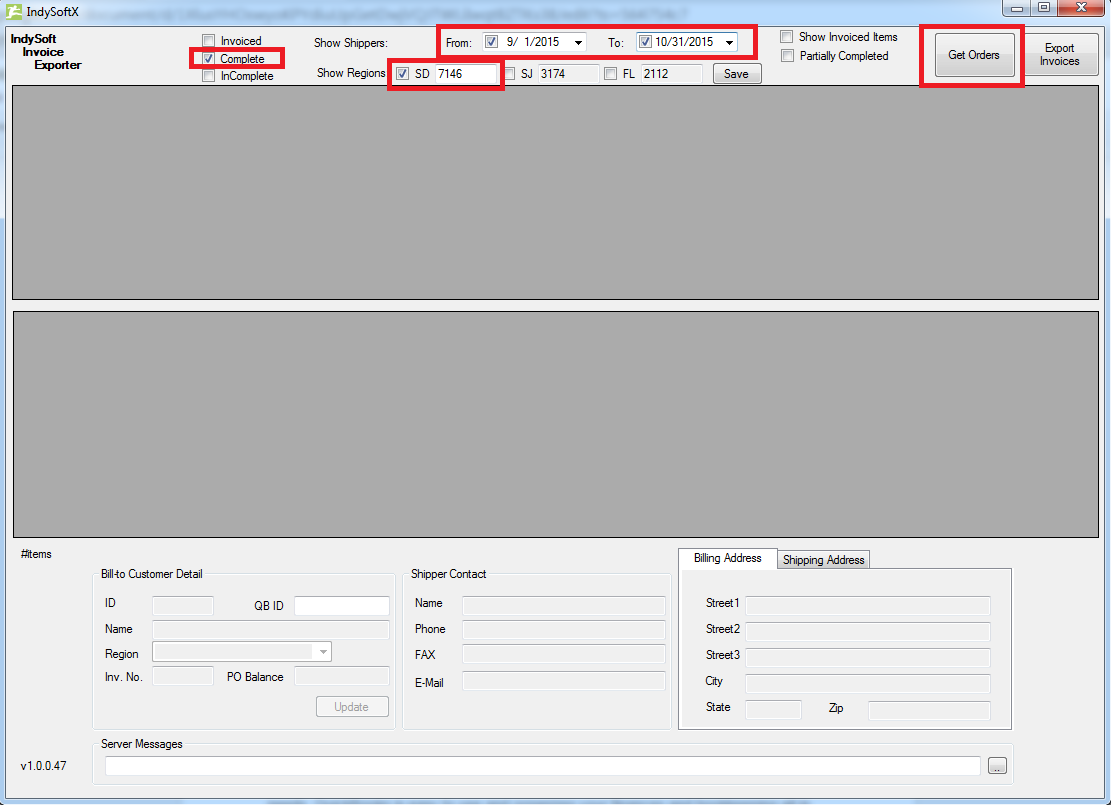
Task: Open server messages ellipsis button
Action: [998, 766]
